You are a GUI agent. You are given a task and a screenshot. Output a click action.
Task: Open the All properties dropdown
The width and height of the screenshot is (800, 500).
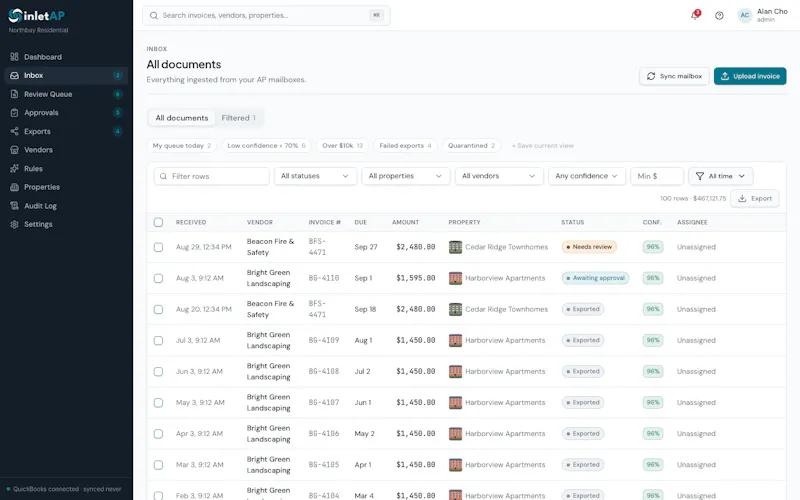click(406, 176)
